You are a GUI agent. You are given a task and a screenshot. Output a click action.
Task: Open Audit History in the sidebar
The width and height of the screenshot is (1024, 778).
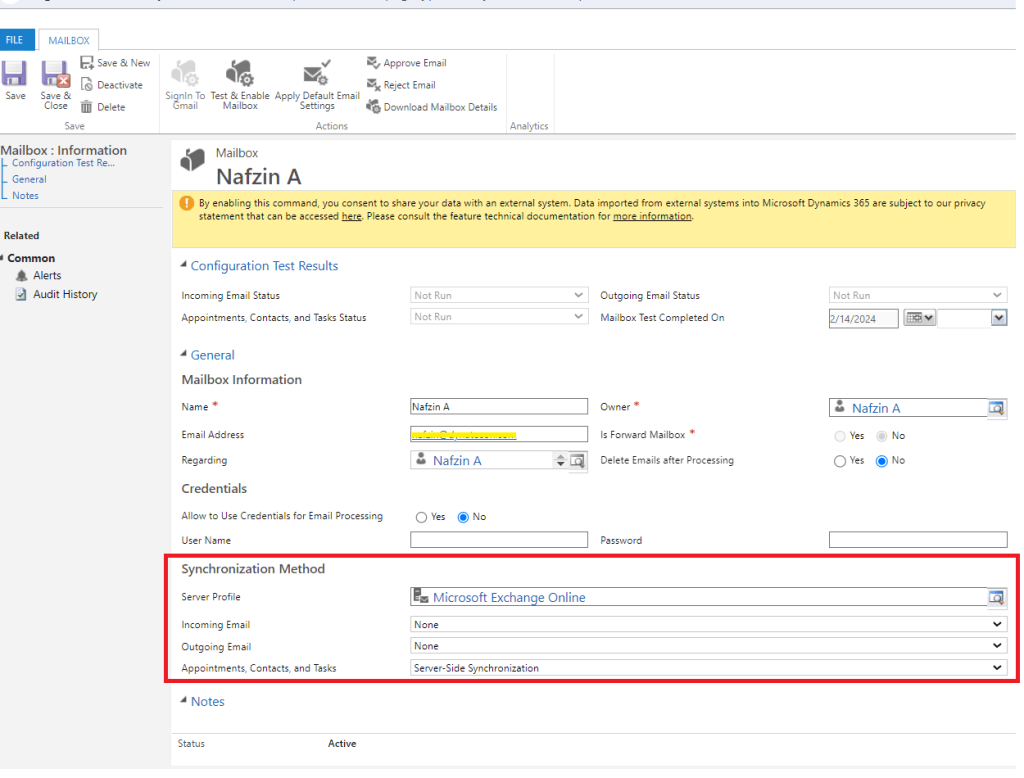65,294
